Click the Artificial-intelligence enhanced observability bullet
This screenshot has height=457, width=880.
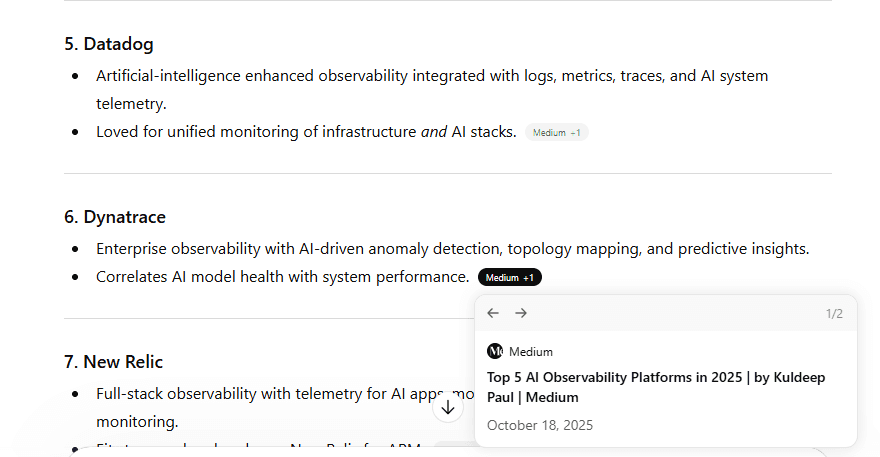[x=432, y=90]
